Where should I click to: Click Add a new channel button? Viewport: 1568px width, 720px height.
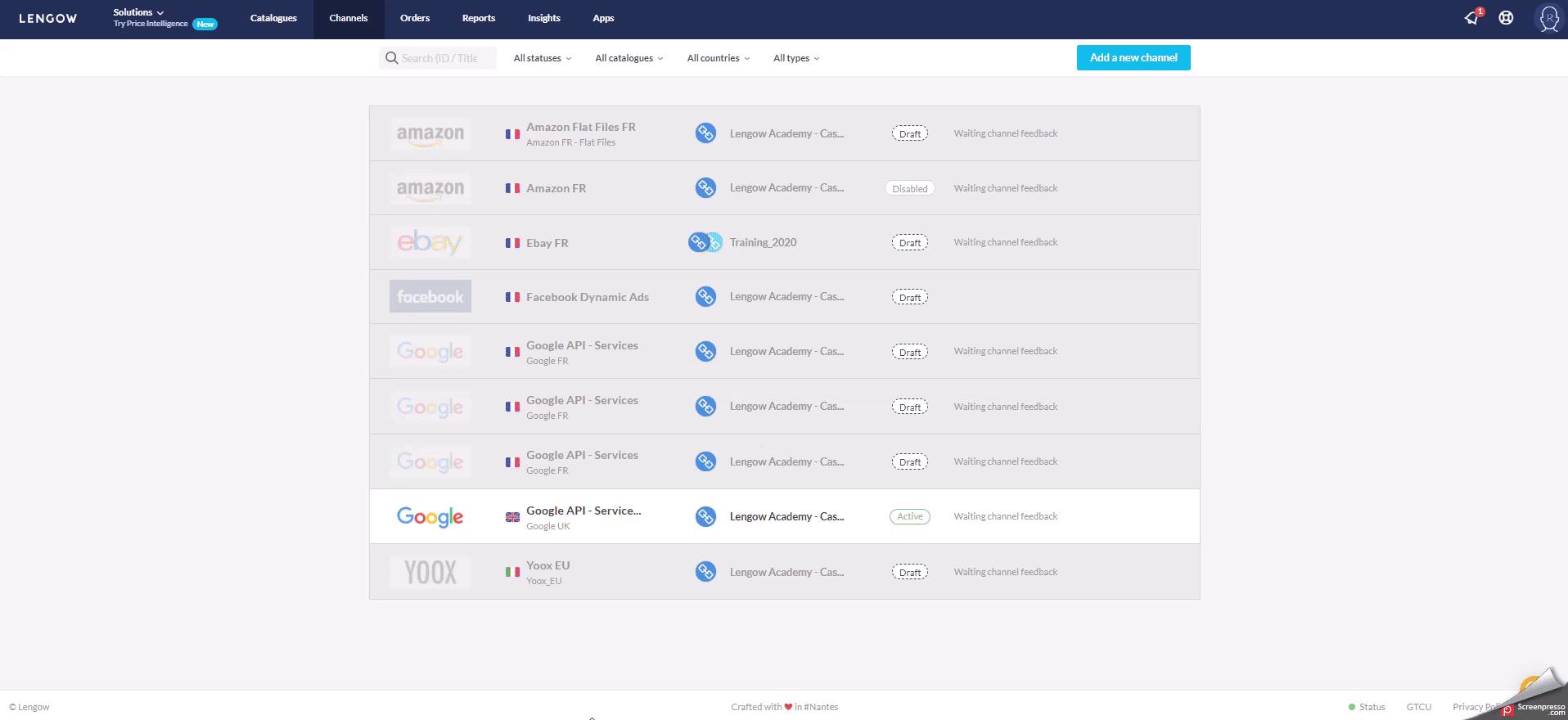pyautogui.click(x=1133, y=58)
